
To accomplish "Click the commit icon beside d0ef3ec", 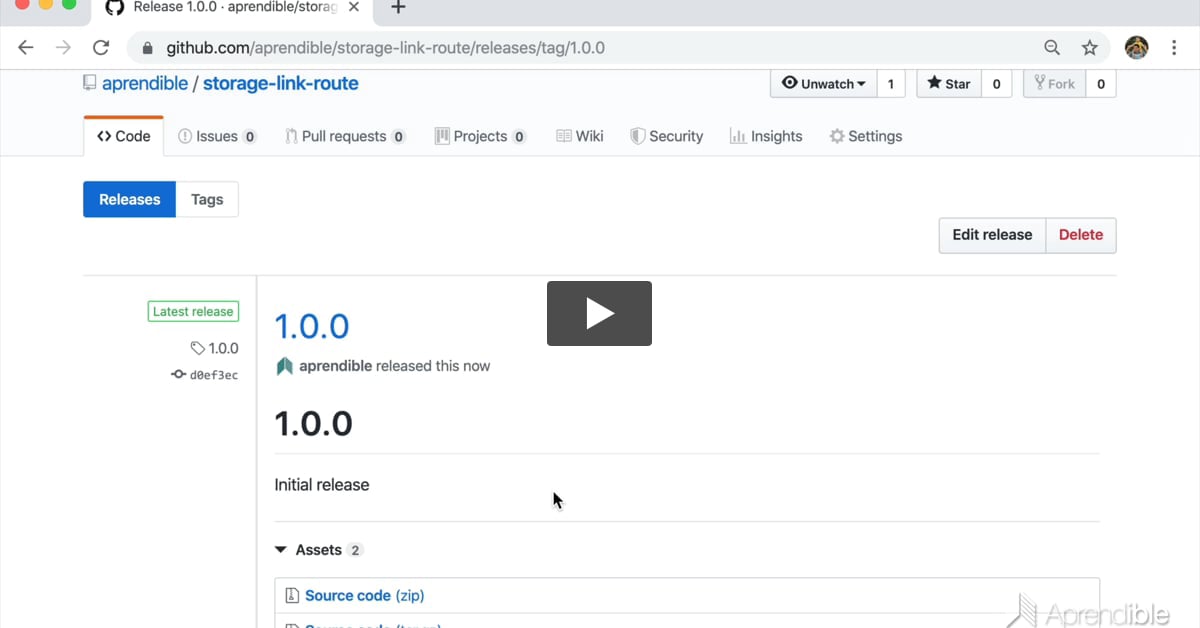I will point(178,374).
